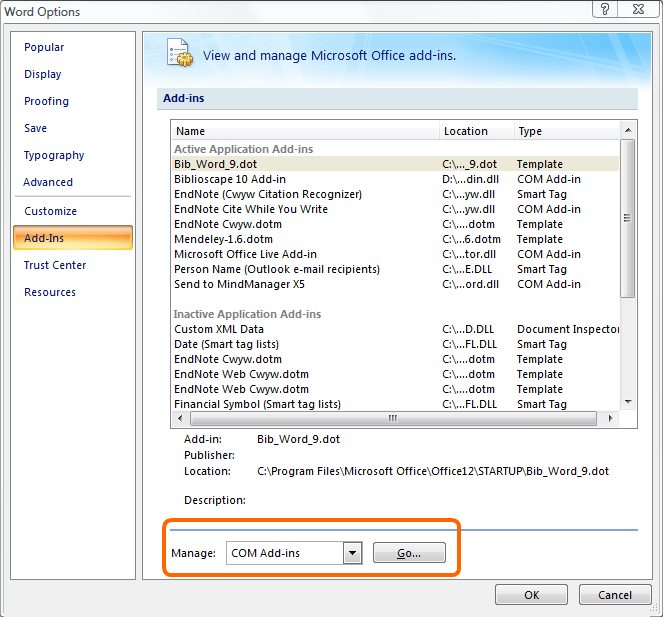Screen dimensions: 663x617
Task: Click the vertical scrollbar thumb
Action: tap(628, 218)
